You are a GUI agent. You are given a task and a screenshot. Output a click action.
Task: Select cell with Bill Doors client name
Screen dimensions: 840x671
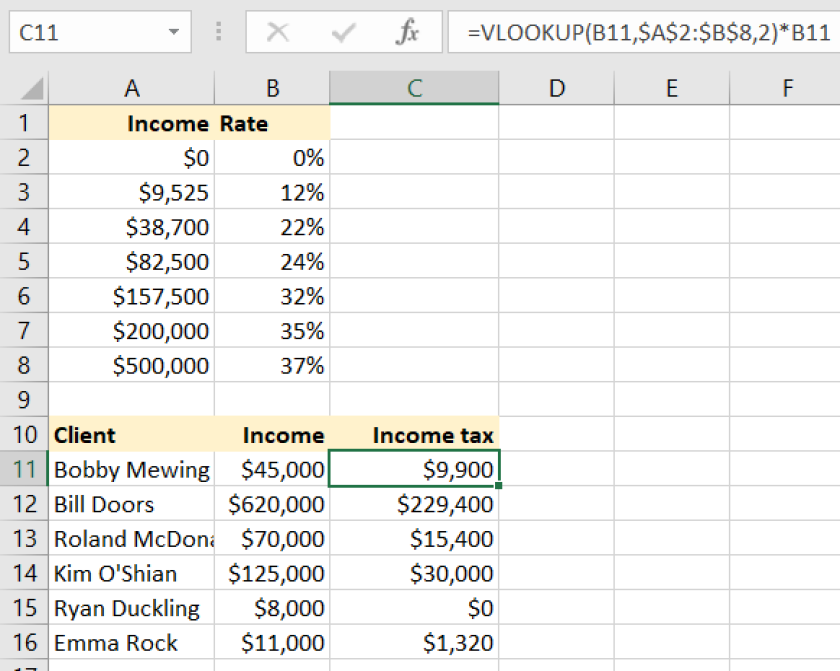(x=131, y=504)
